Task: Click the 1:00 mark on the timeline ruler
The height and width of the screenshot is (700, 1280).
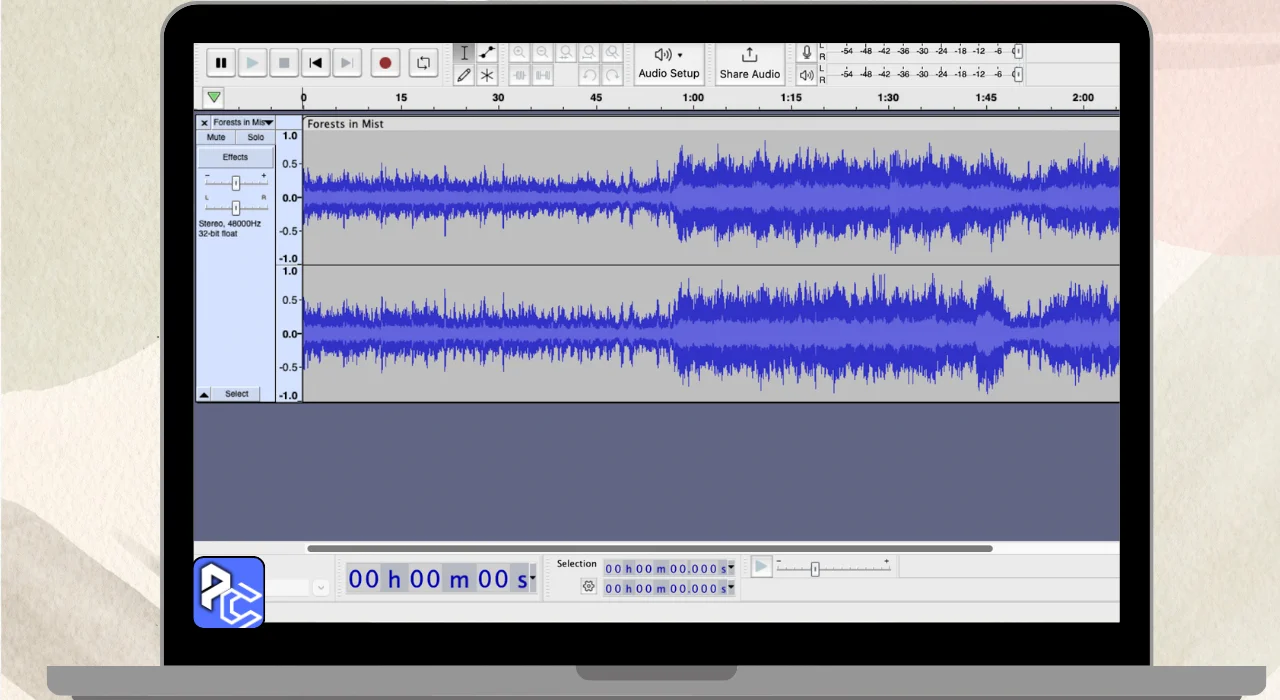Action: click(693, 99)
